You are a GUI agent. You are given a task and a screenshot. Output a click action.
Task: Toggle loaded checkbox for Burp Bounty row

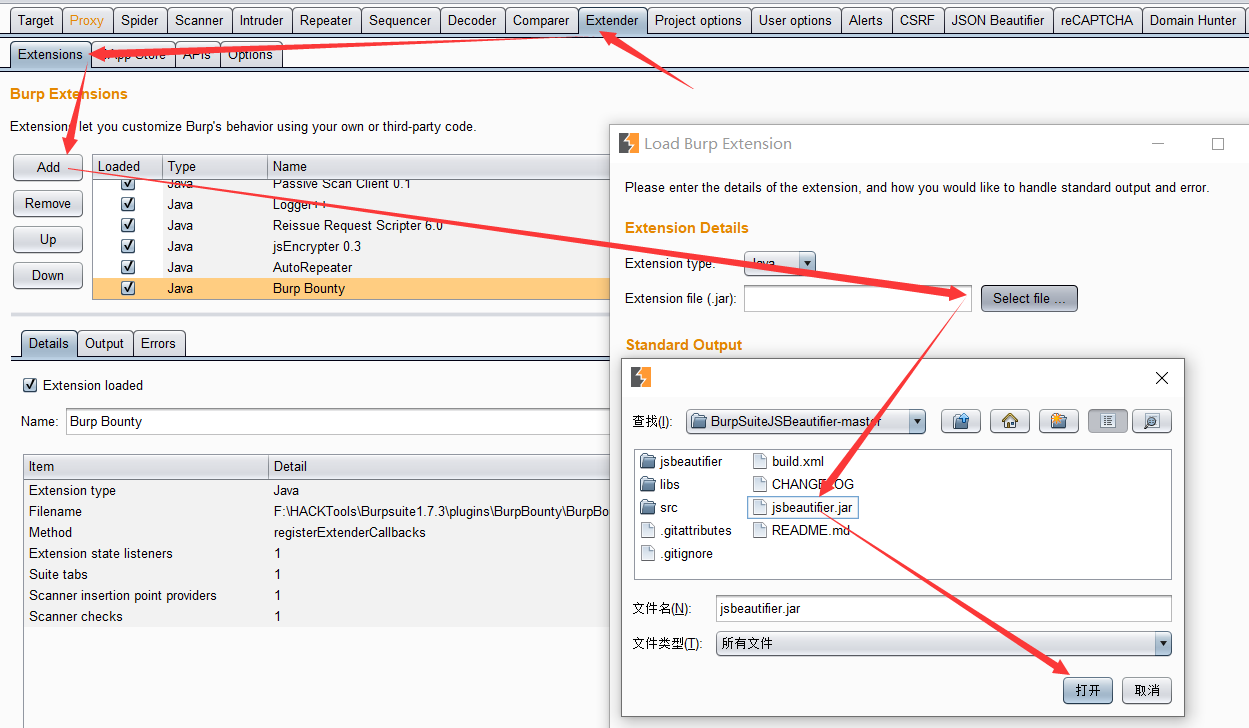(127, 288)
